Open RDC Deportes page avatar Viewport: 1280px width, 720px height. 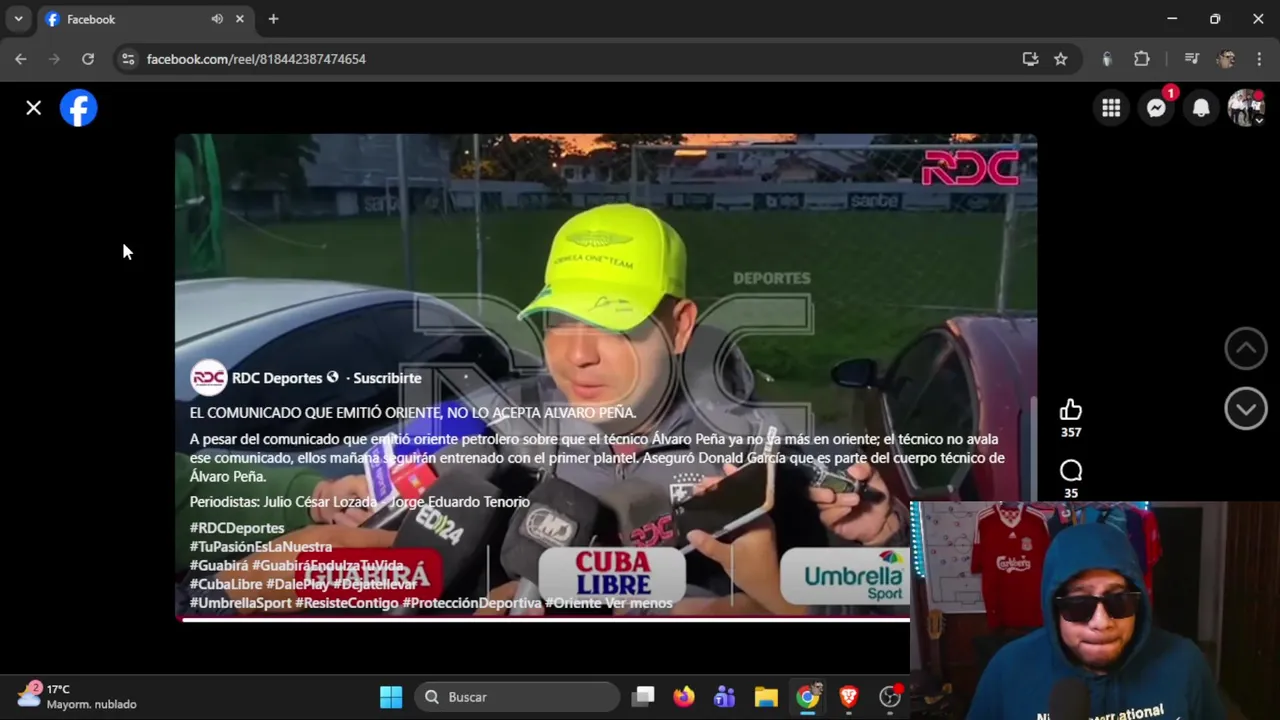(208, 378)
